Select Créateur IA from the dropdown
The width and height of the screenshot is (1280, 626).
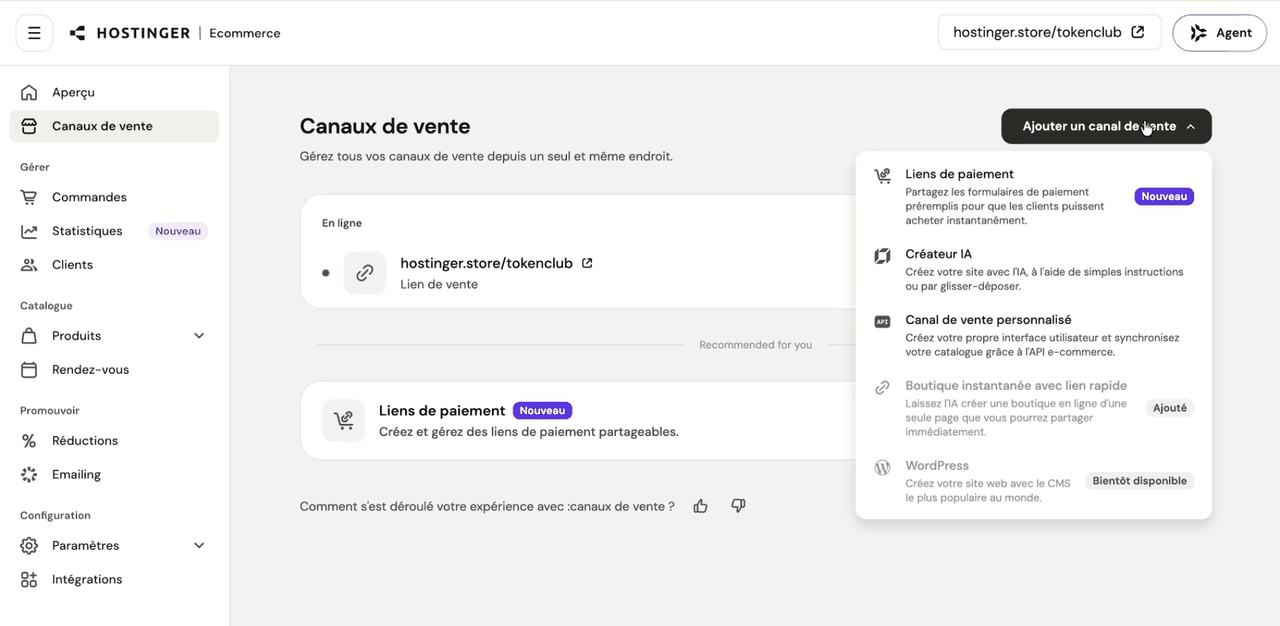click(x=1033, y=270)
